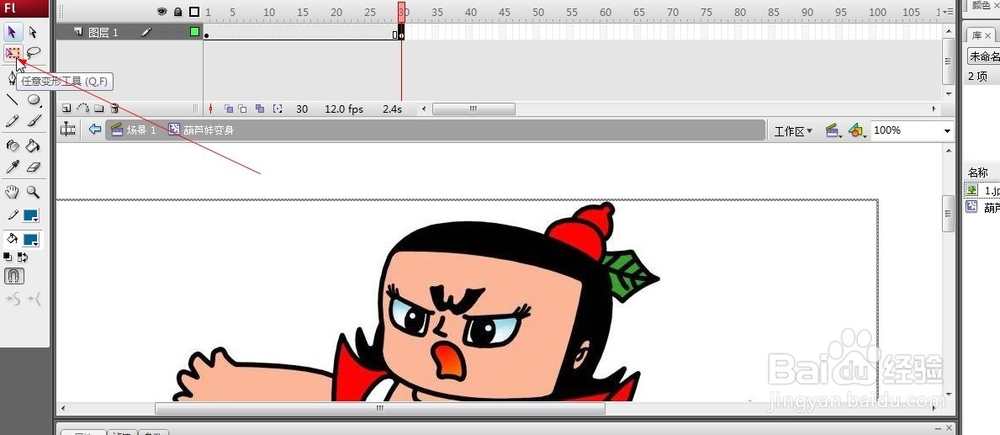This screenshot has width=1000, height=435.
Task: Click the edit multiple frames icon
Action: (260, 109)
